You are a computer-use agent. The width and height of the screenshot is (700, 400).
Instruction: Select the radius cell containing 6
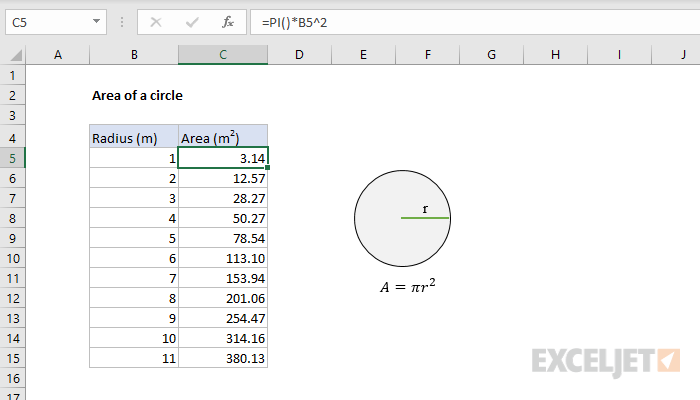134,258
